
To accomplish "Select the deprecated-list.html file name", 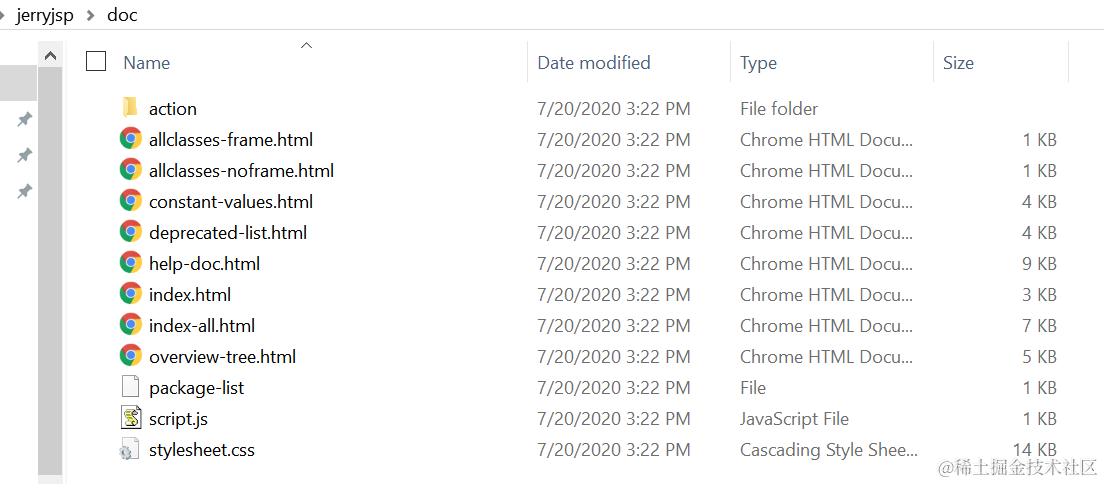I will point(227,232).
